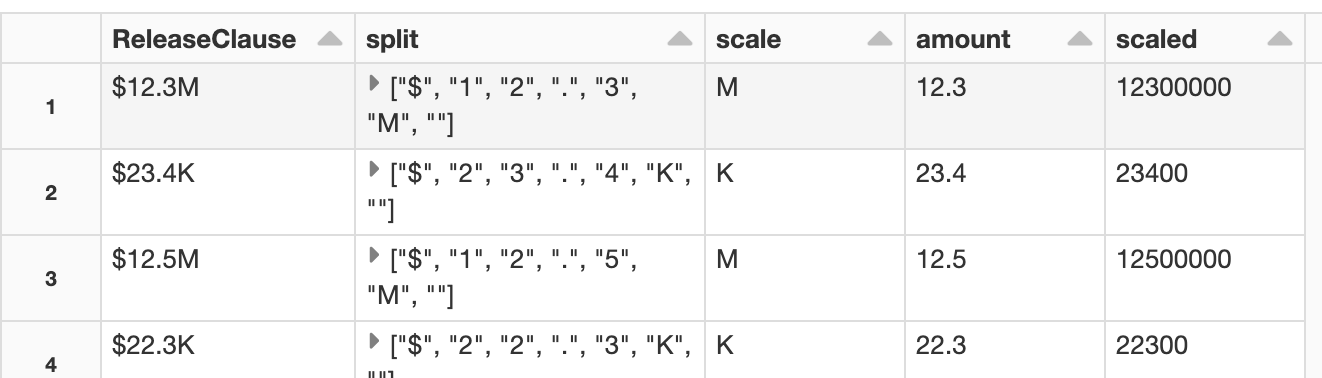Viewport: 1322px width, 378px height.
Task: Sort by the amount column arrow
Action: coord(1080,40)
